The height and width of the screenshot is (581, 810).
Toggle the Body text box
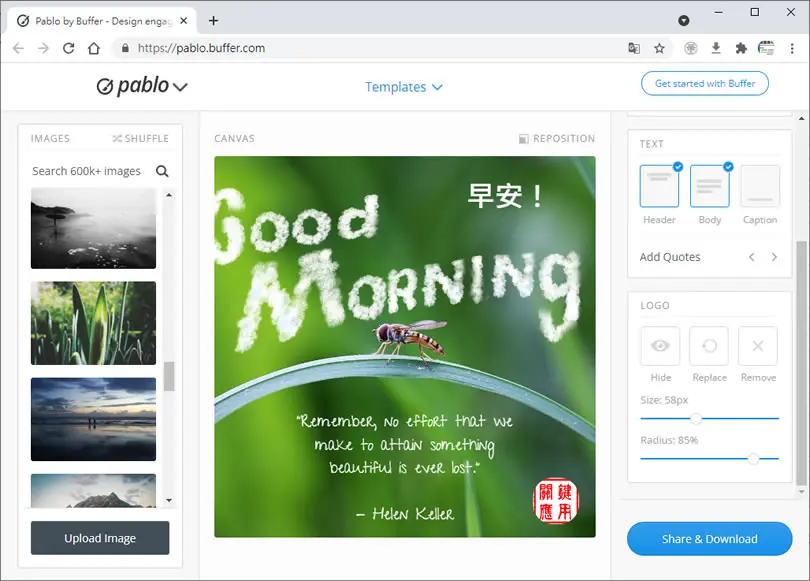point(709,186)
